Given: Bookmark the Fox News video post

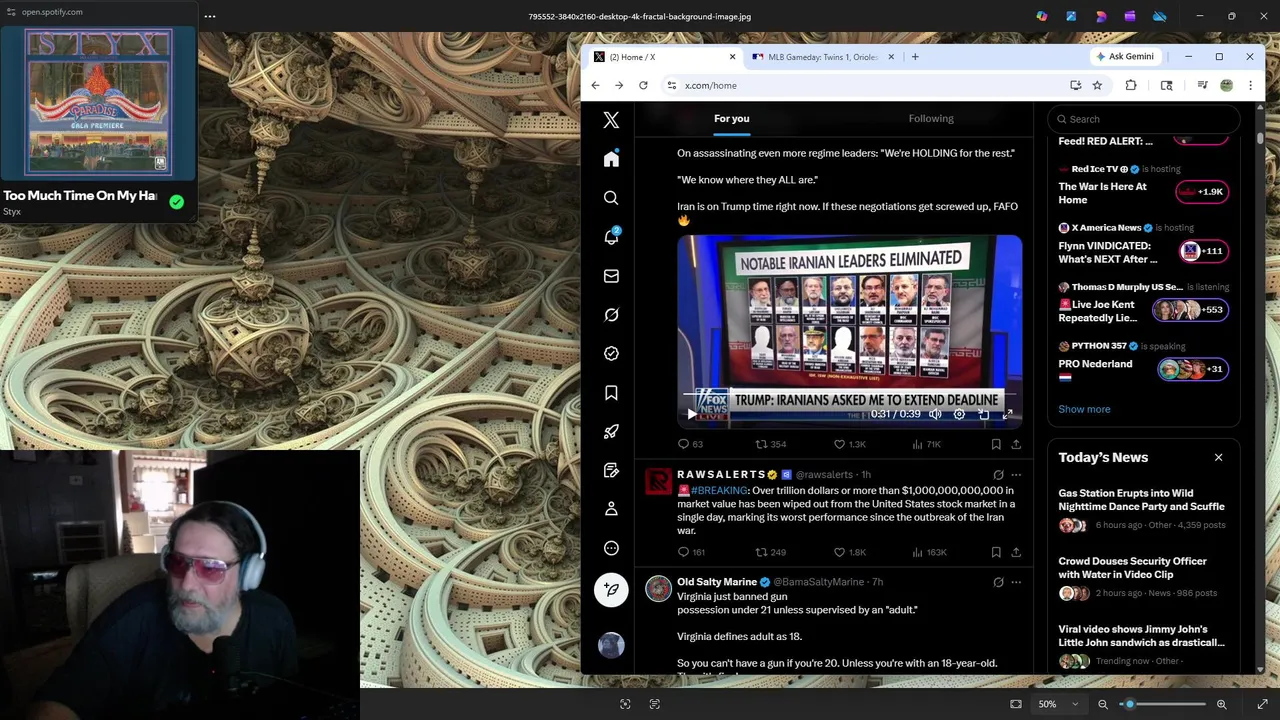Looking at the screenshot, I should 996,444.
